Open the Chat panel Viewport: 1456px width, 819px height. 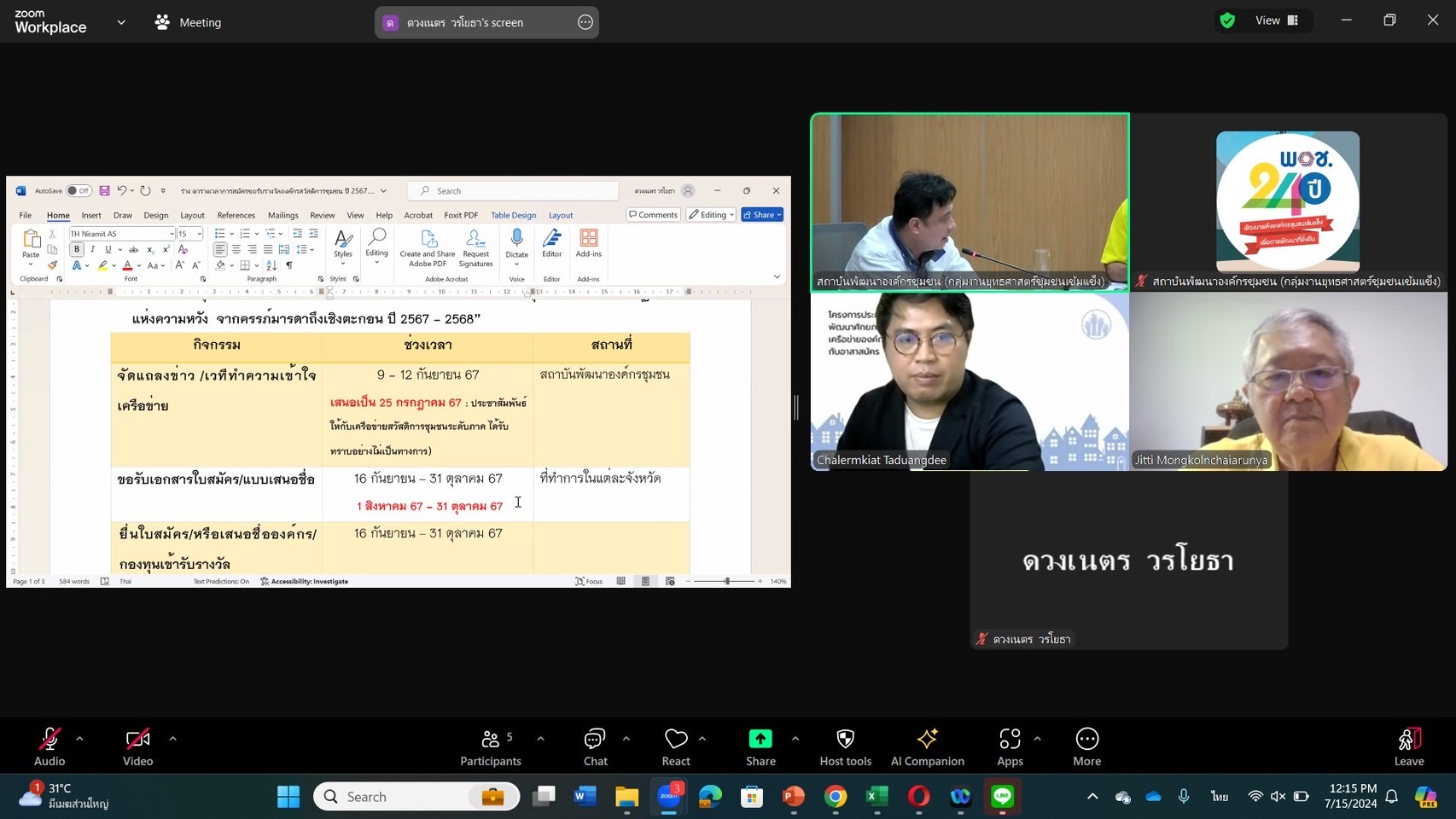(x=595, y=746)
